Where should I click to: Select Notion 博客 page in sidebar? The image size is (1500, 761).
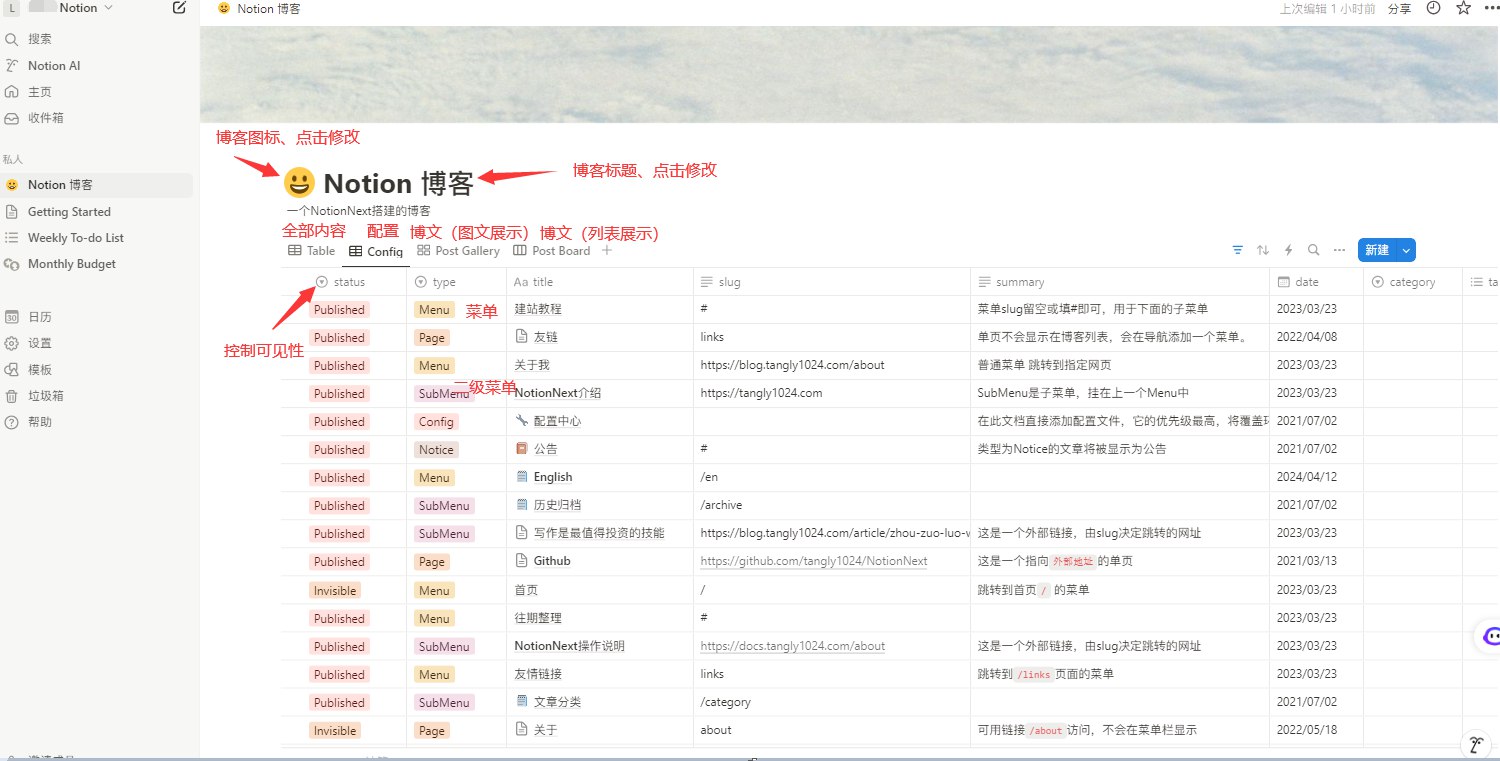pyautogui.click(x=96, y=185)
